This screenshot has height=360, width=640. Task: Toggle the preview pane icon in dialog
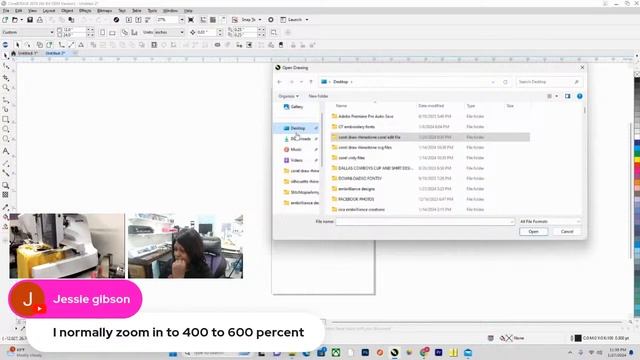click(567, 96)
